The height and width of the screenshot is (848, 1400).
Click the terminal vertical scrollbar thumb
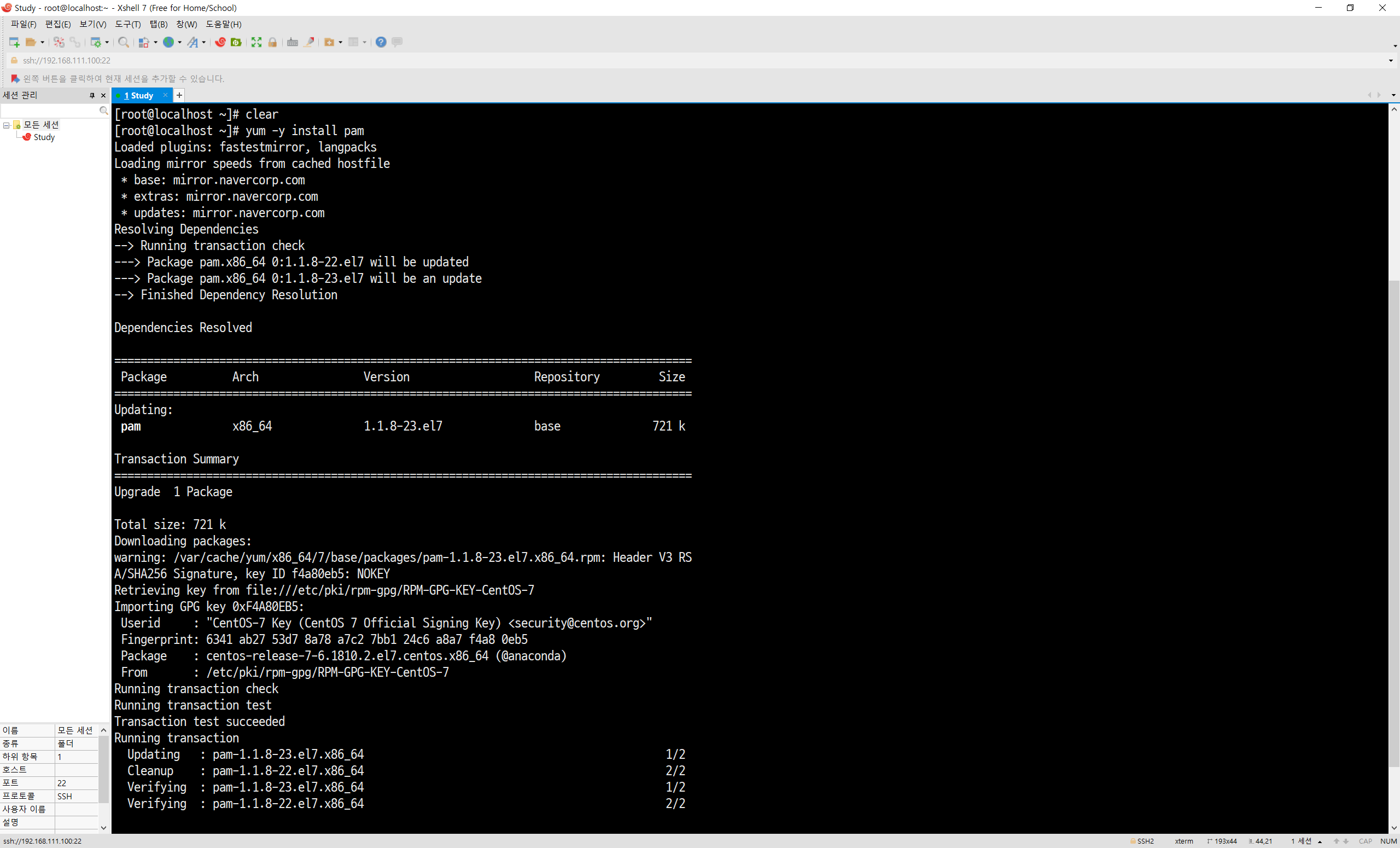1394,523
